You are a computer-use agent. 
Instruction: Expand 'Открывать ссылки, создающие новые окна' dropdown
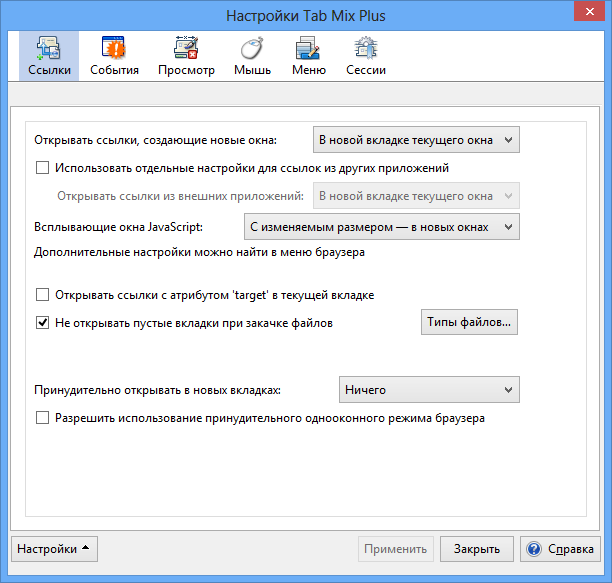416,140
